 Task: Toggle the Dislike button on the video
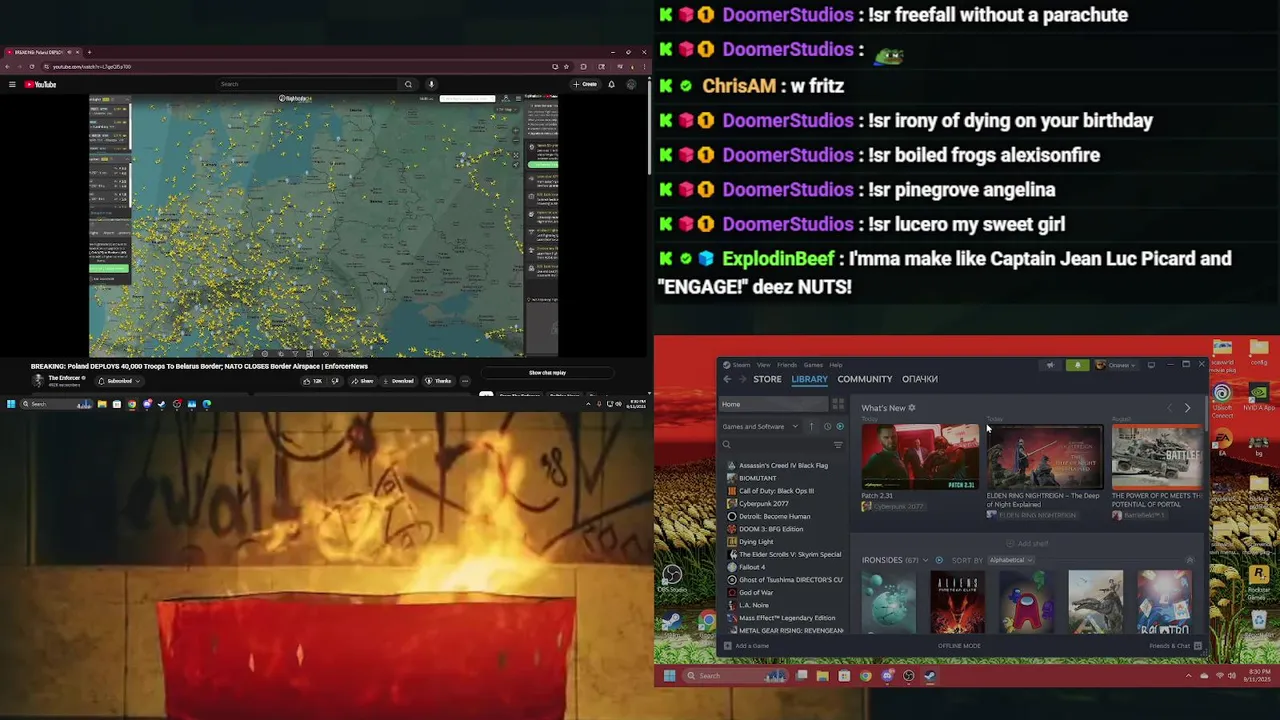335,381
